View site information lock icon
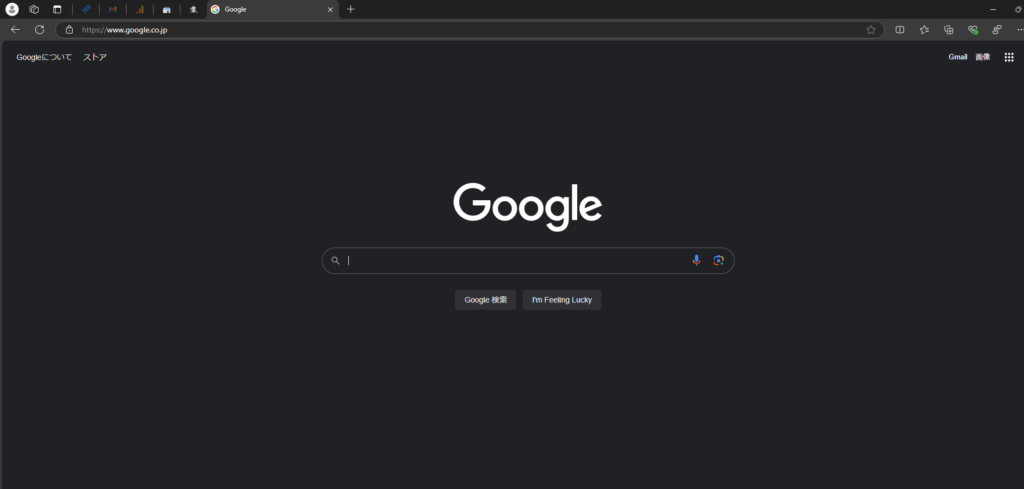This screenshot has height=489, width=1024. coord(69,30)
